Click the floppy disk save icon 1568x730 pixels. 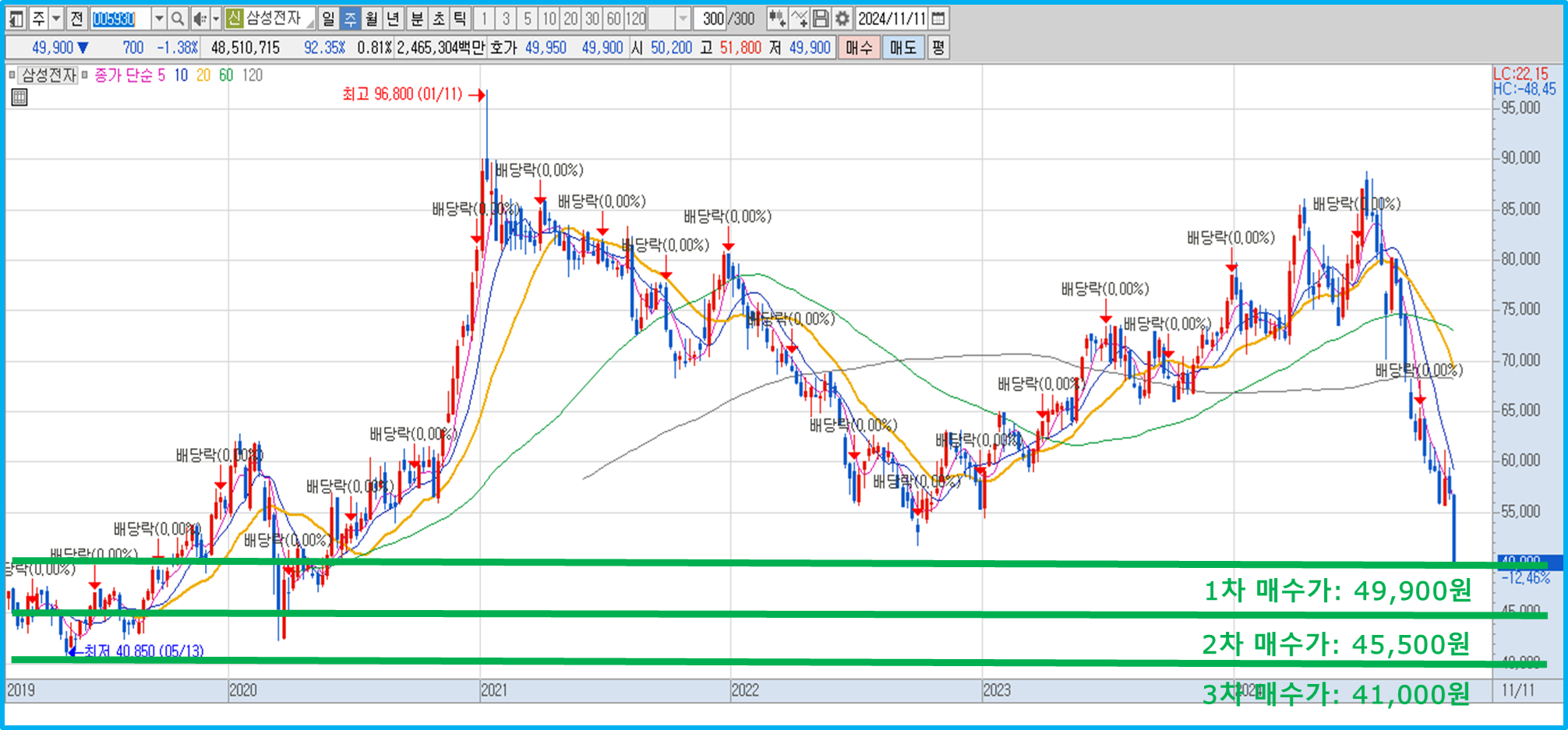click(x=821, y=18)
